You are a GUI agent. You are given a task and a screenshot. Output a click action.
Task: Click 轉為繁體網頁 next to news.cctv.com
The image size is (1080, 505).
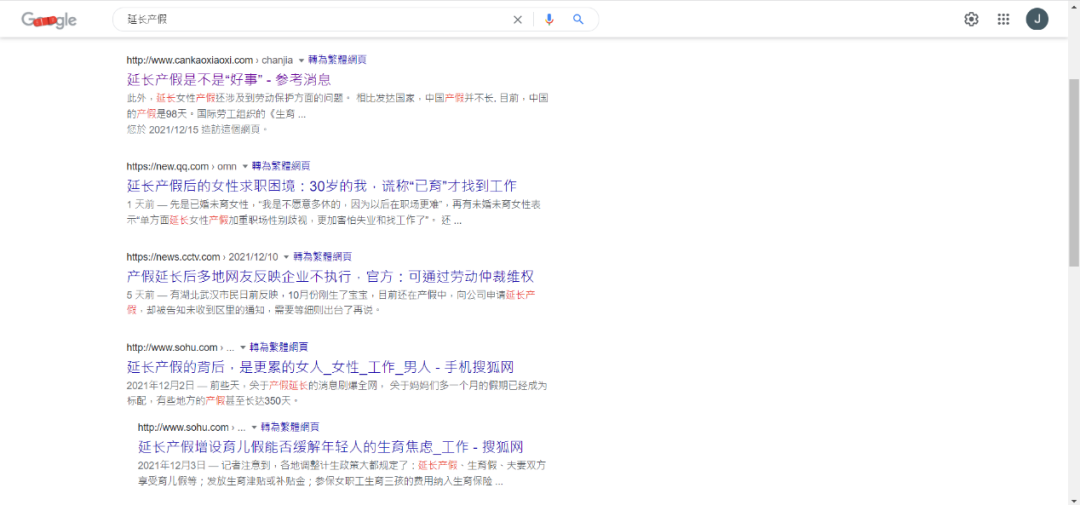coord(323,257)
